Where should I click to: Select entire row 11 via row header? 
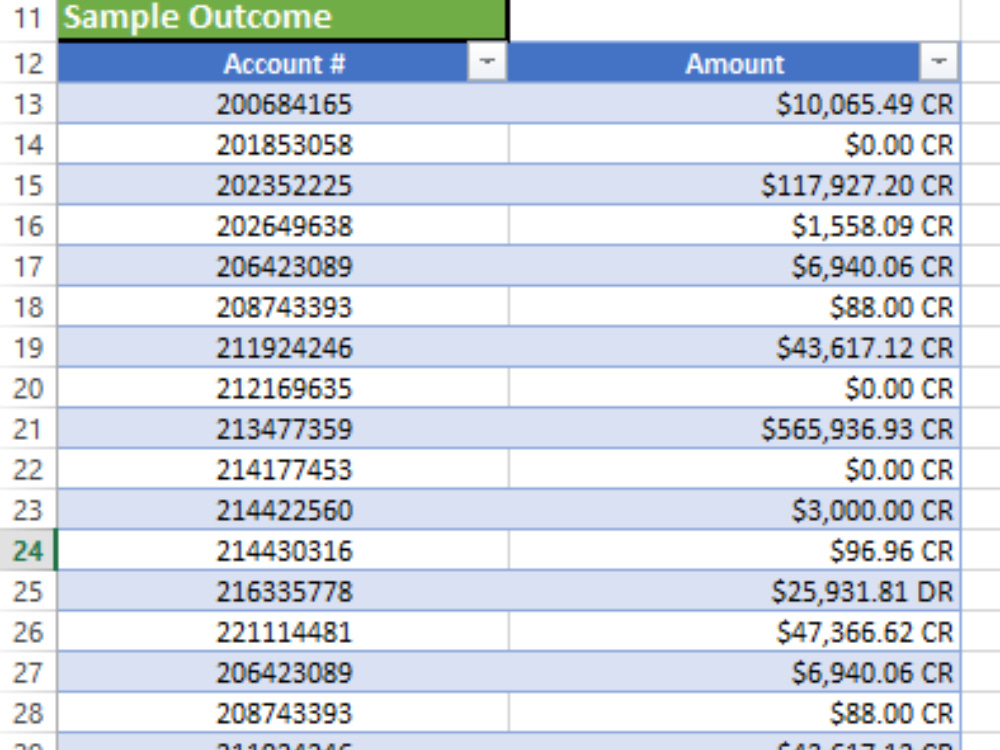pyautogui.click(x=28, y=18)
